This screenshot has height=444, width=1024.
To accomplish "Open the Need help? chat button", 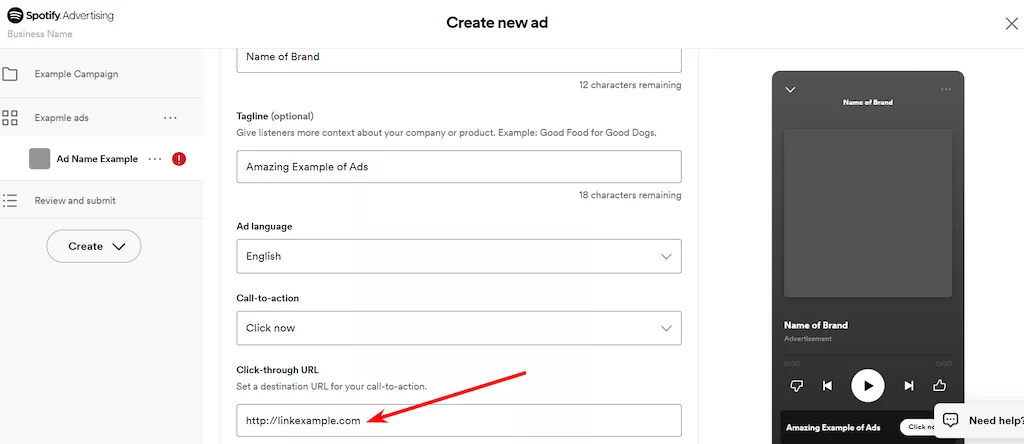I will pos(979,420).
